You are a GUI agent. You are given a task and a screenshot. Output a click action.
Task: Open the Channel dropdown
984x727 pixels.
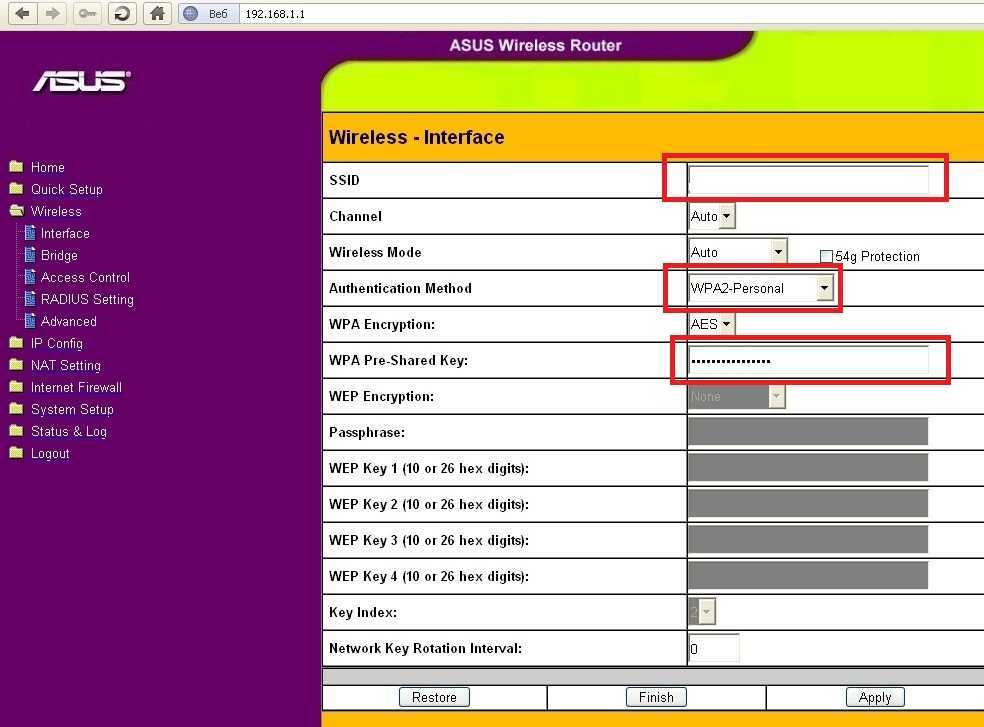(x=712, y=217)
